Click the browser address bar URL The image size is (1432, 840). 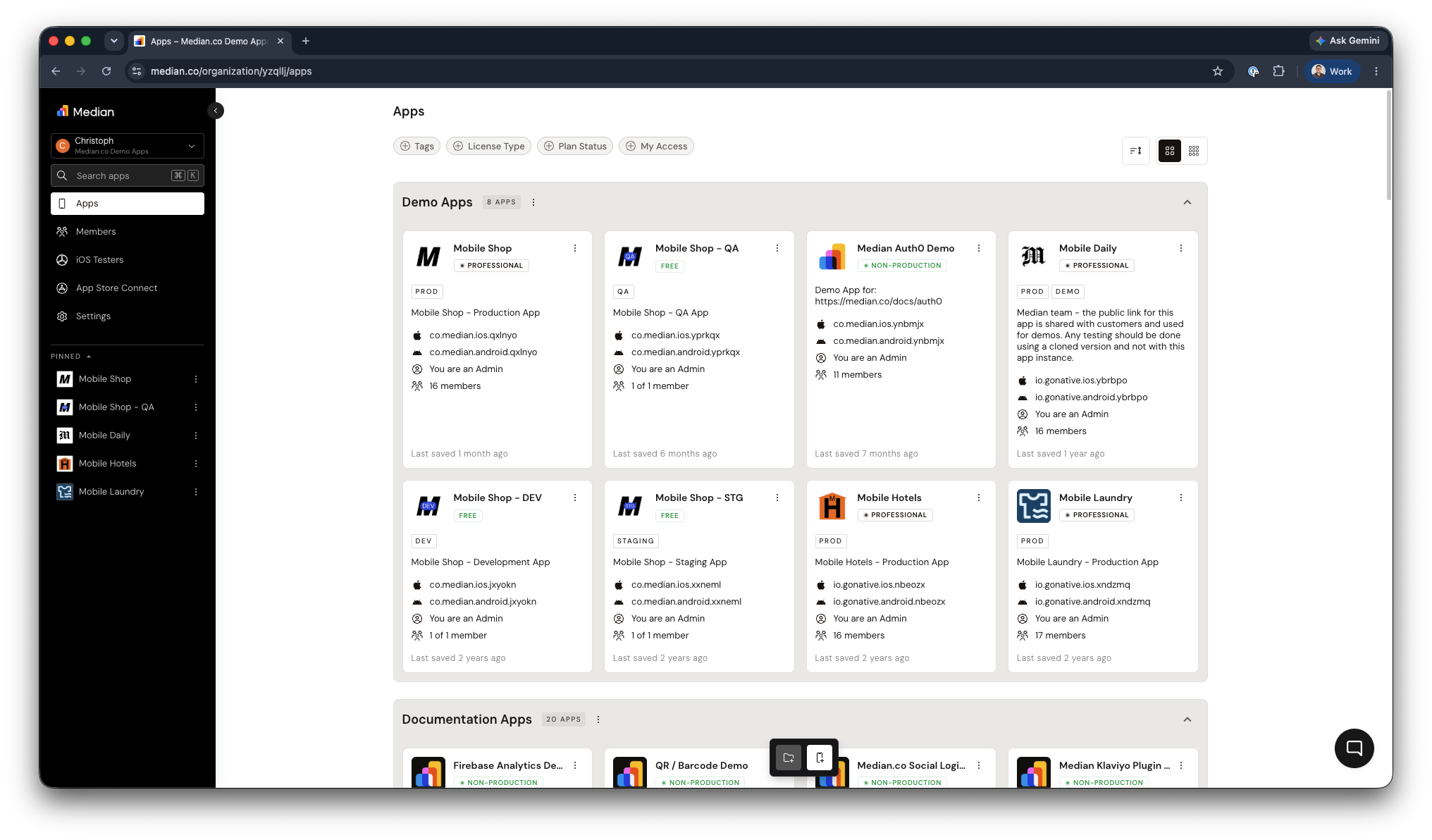click(x=231, y=71)
